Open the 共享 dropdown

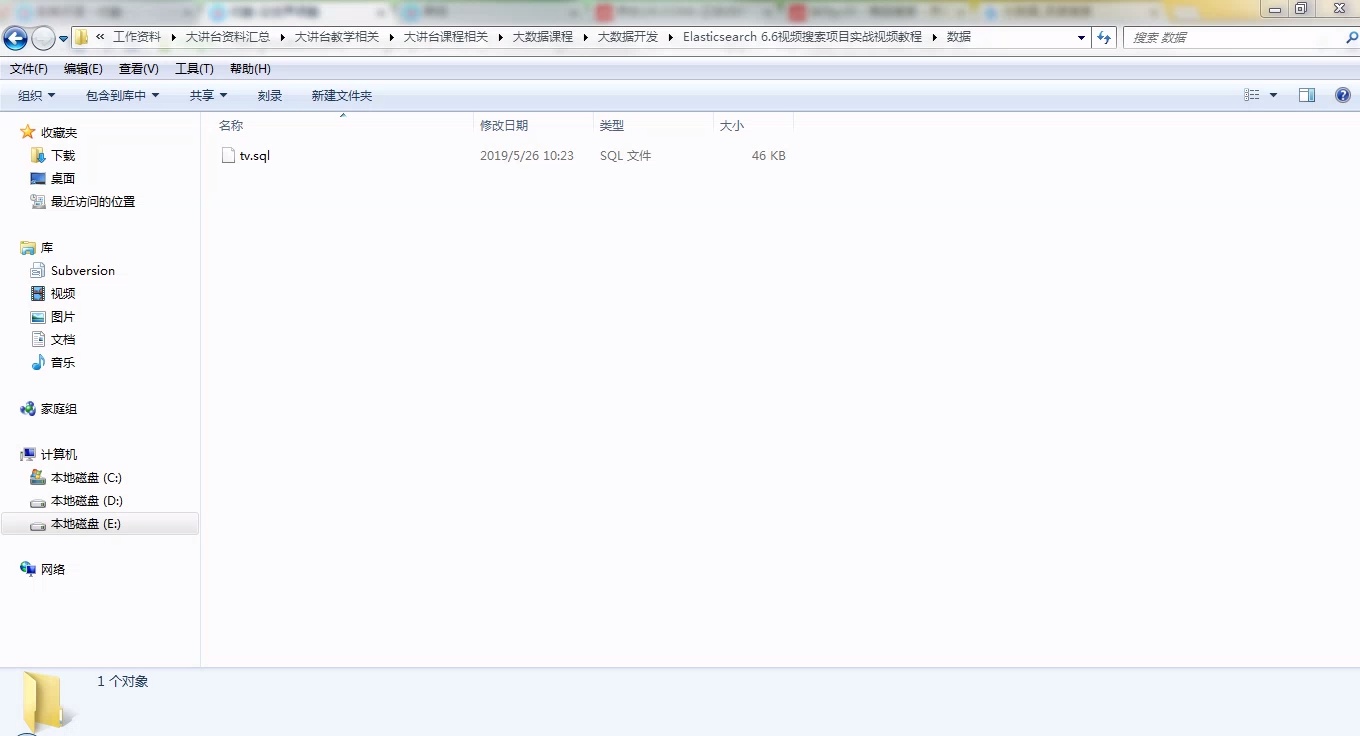(x=207, y=95)
